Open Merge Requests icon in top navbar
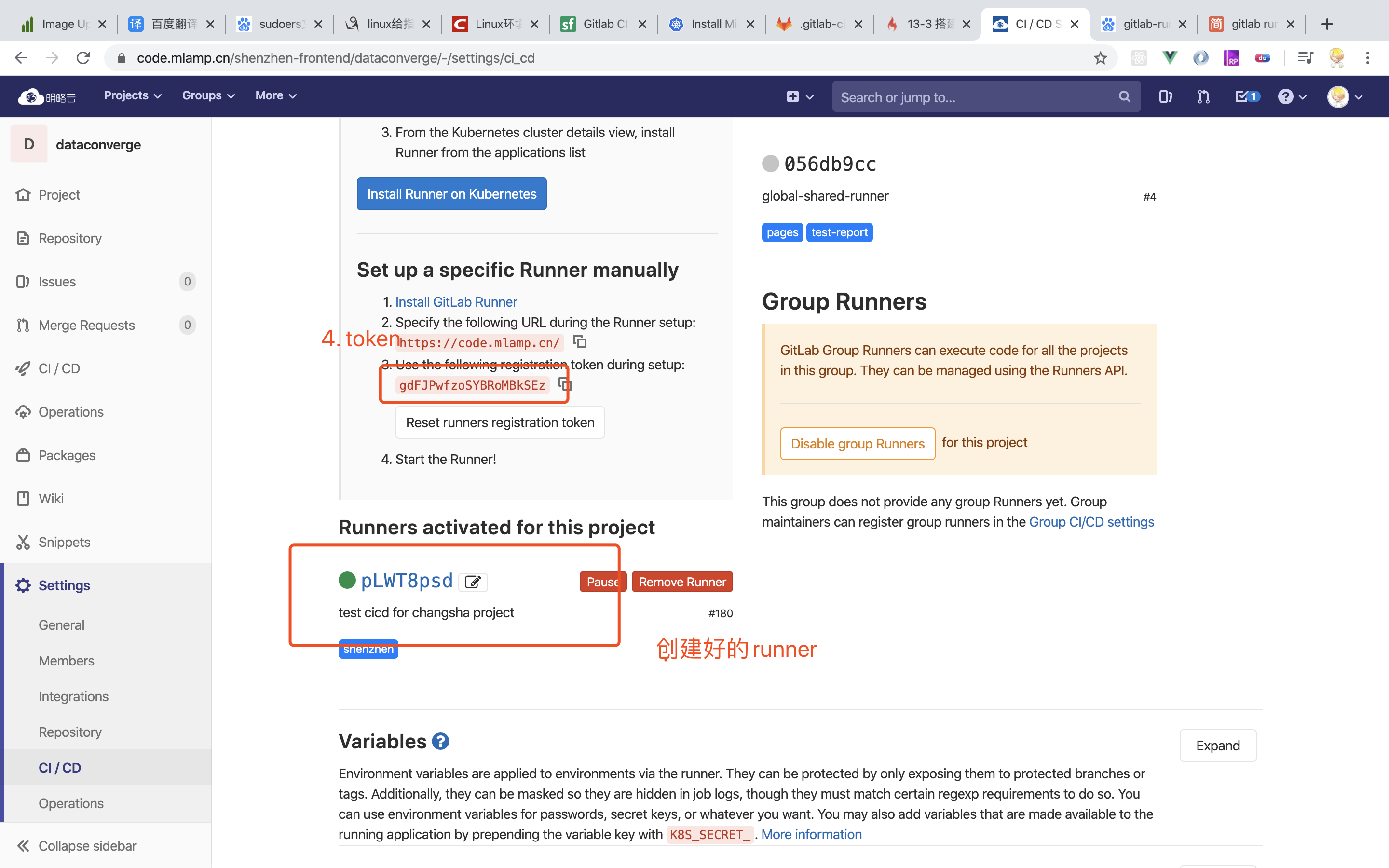 click(x=1203, y=96)
